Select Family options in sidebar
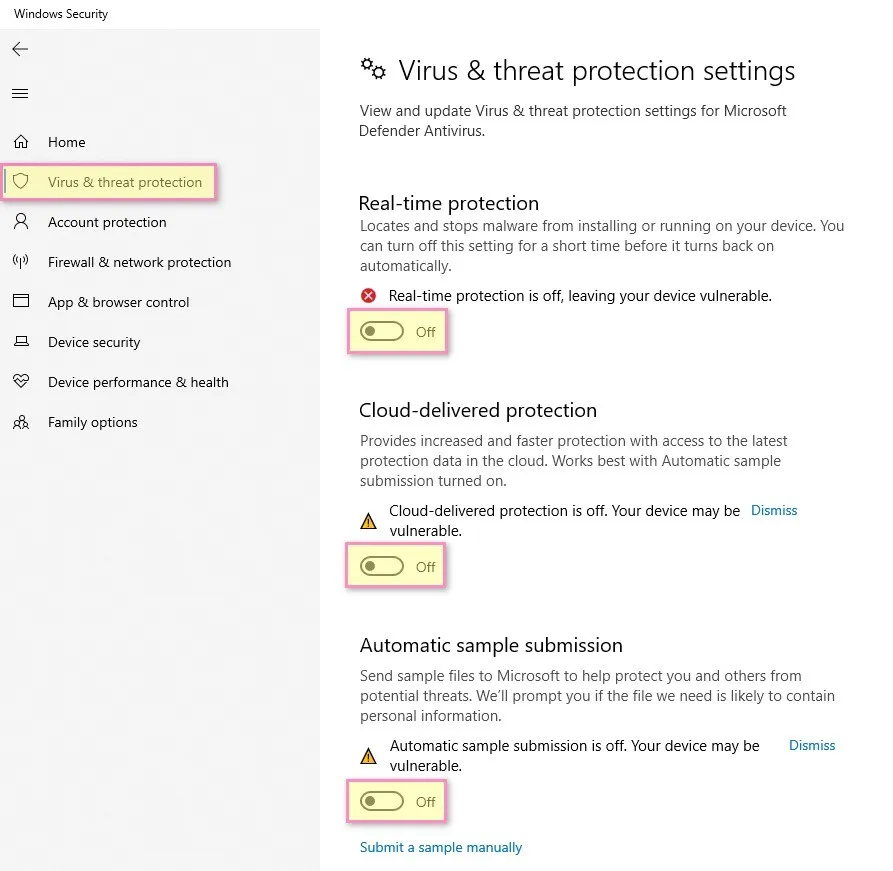893x871 pixels. click(92, 422)
